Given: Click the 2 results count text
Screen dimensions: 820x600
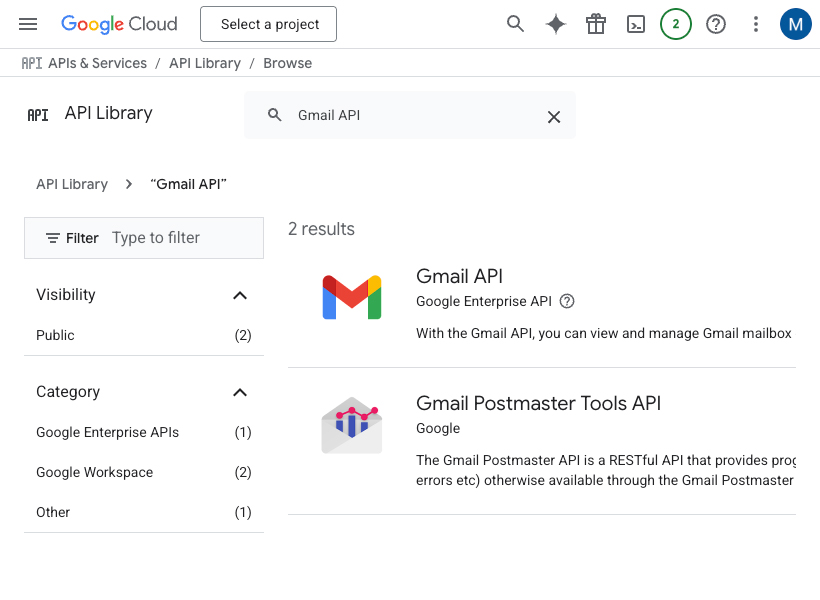Looking at the screenshot, I should tap(321, 229).
